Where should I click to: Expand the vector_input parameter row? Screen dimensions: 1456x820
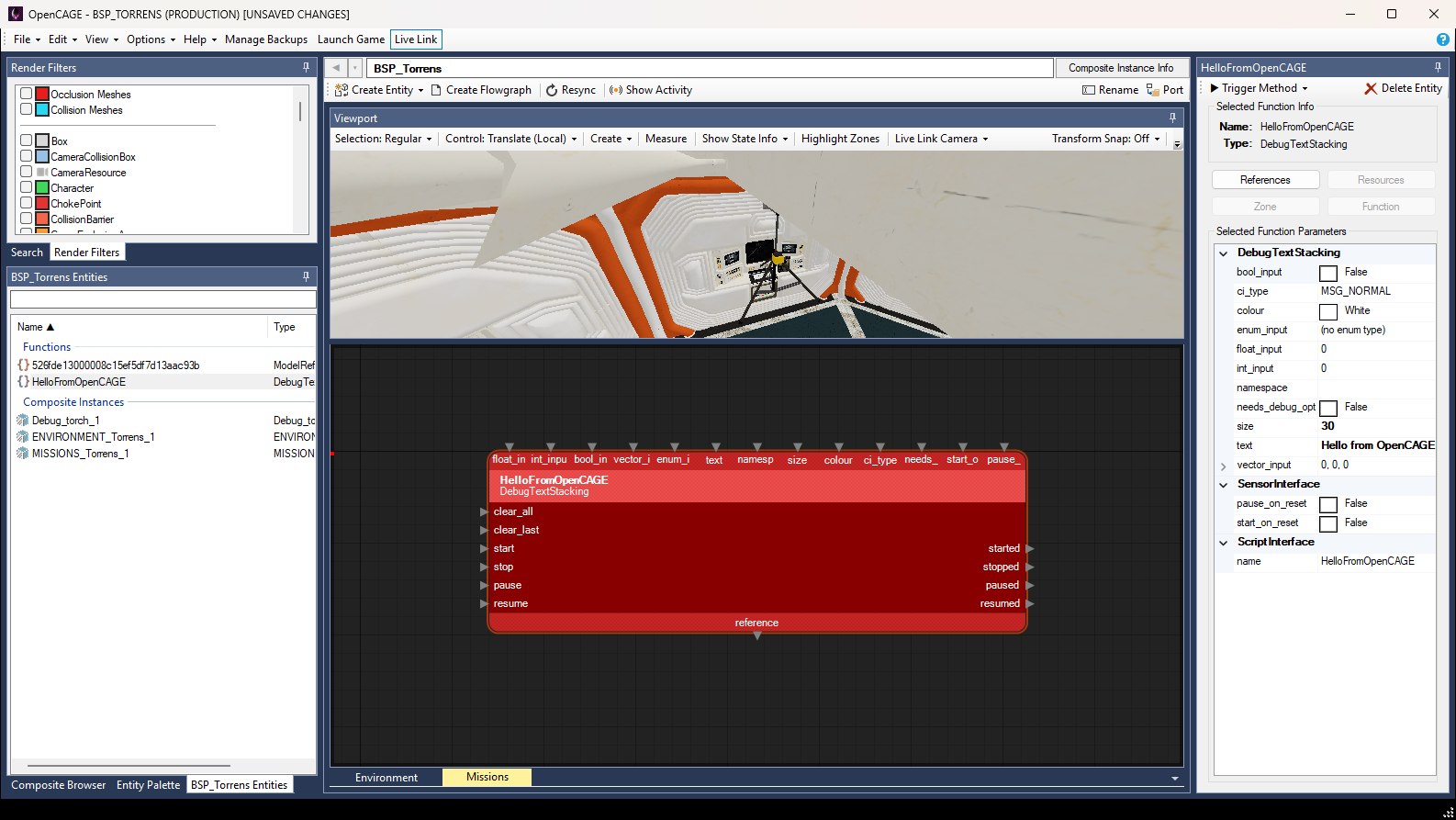tap(1224, 466)
